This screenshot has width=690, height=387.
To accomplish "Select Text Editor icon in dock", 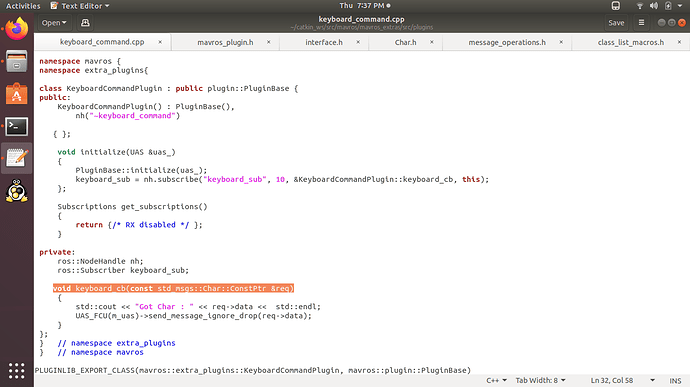I will tap(17, 158).
